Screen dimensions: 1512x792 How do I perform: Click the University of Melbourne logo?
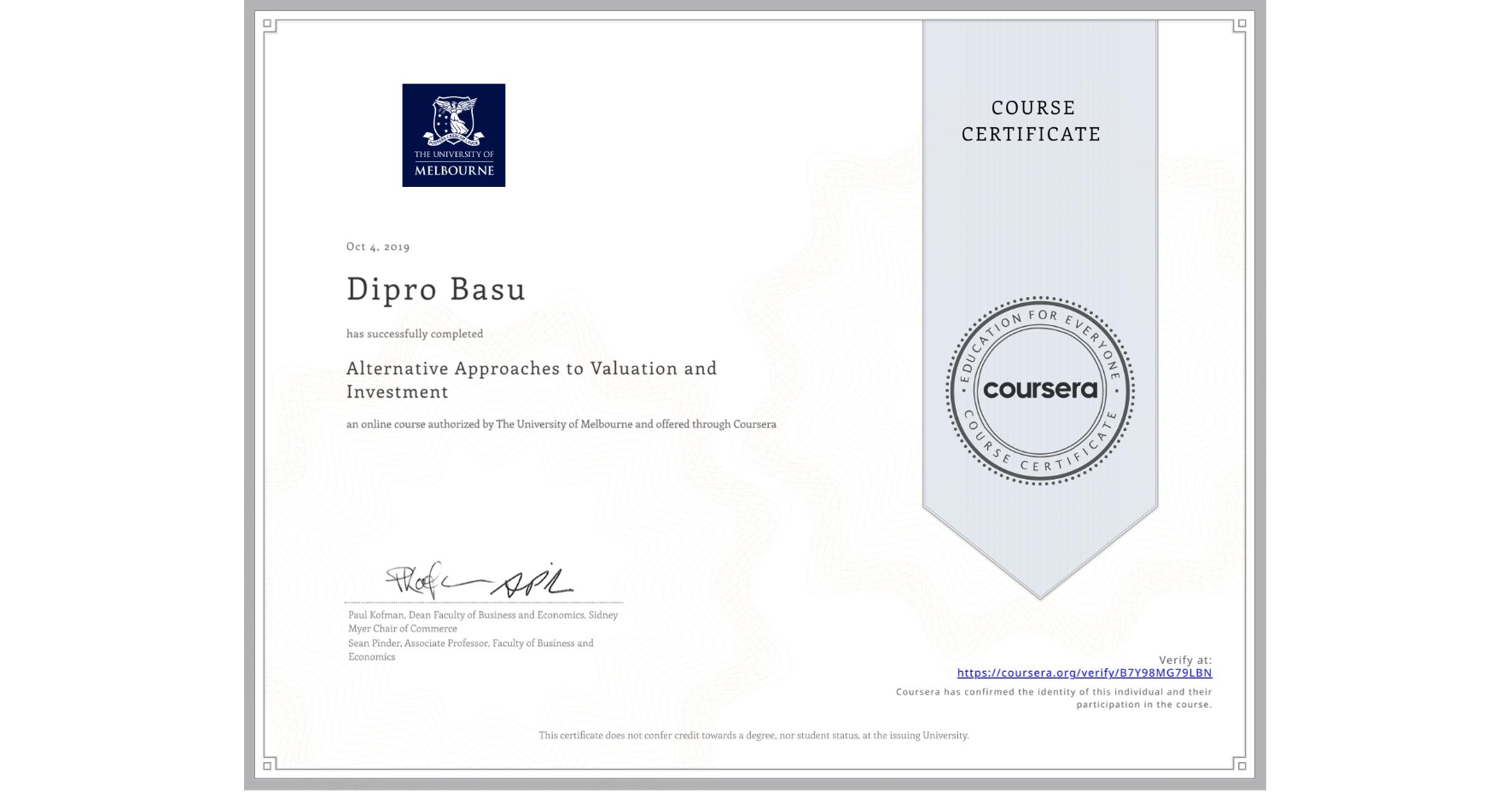pos(454,135)
